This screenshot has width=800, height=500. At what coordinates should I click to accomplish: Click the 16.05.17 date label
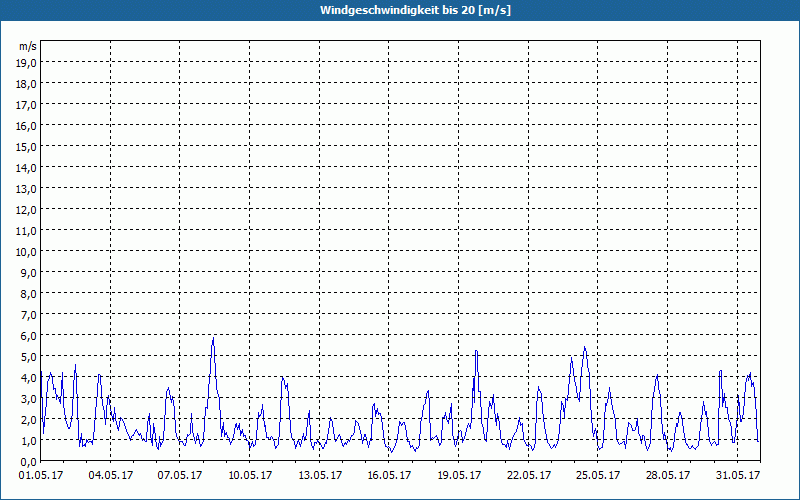click(x=389, y=475)
